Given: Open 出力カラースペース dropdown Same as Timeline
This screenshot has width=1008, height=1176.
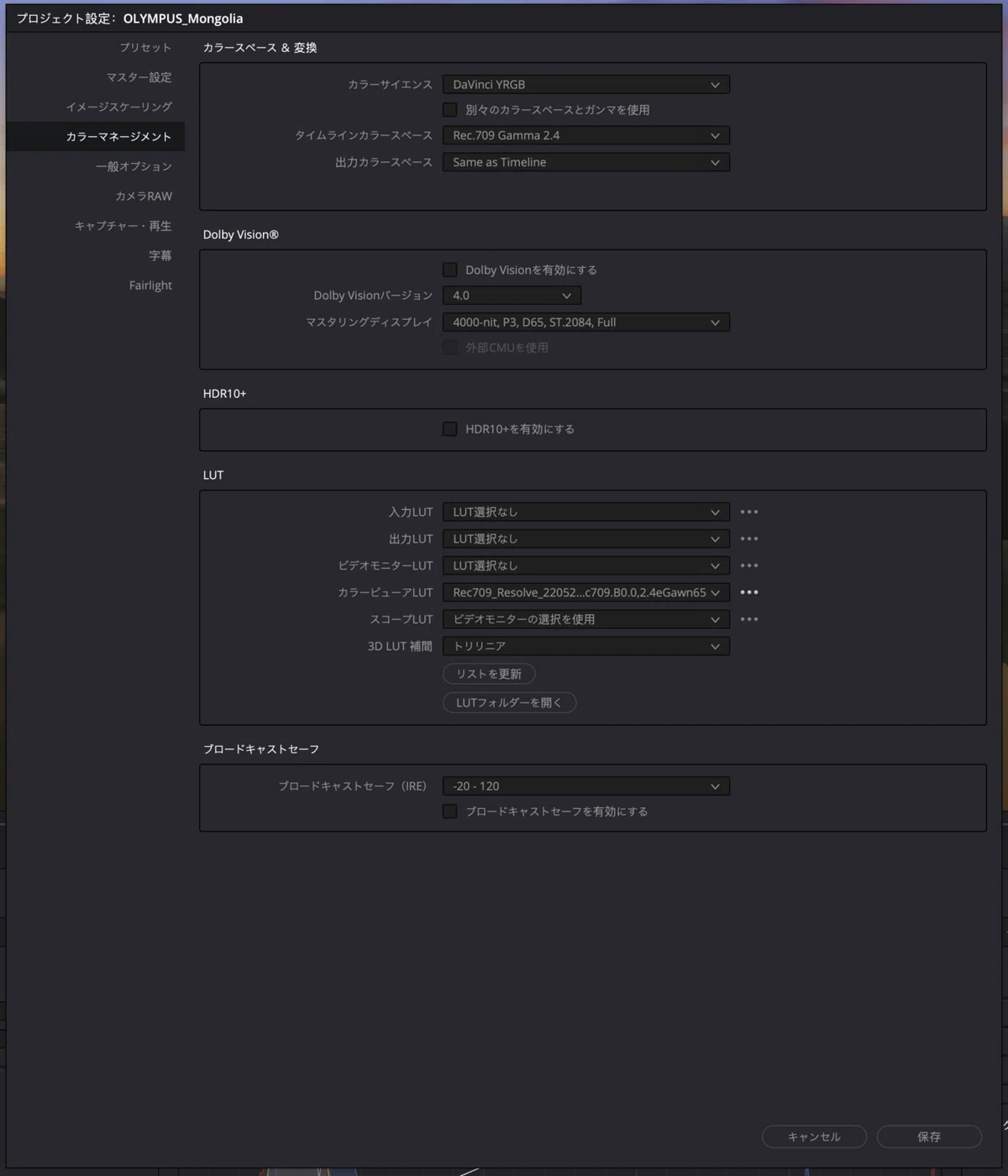Looking at the screenshot, I should click(x=585, y=162).
